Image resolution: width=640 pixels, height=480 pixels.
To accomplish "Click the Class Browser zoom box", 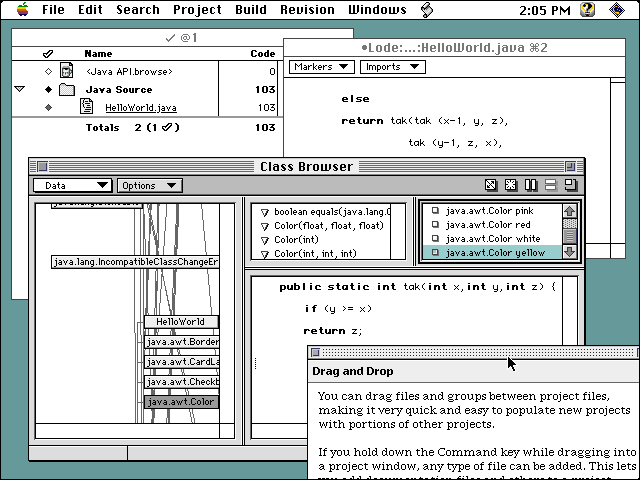I will point(571,166).
